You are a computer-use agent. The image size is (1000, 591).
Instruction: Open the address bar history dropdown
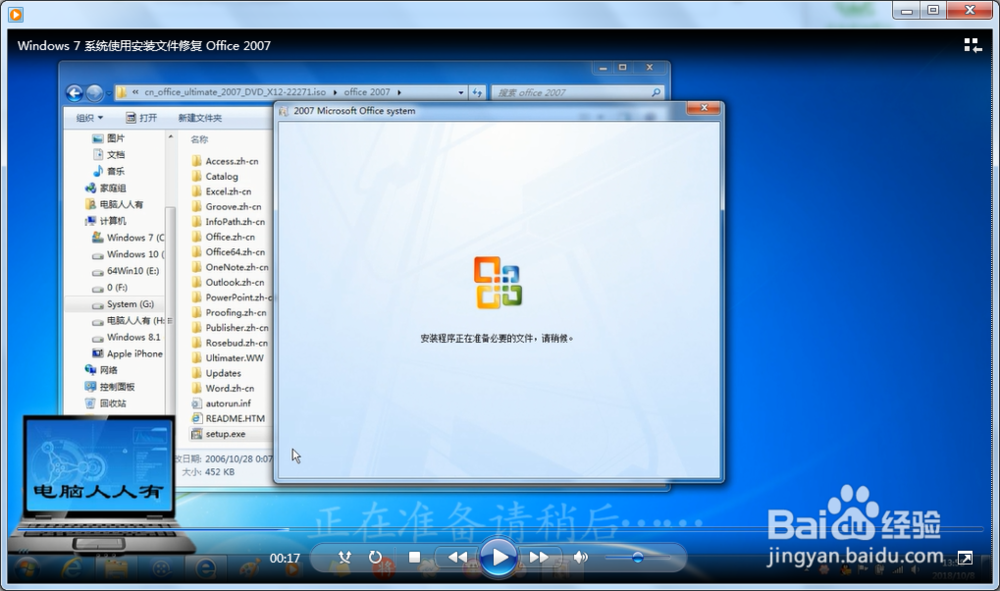point(460,92)
